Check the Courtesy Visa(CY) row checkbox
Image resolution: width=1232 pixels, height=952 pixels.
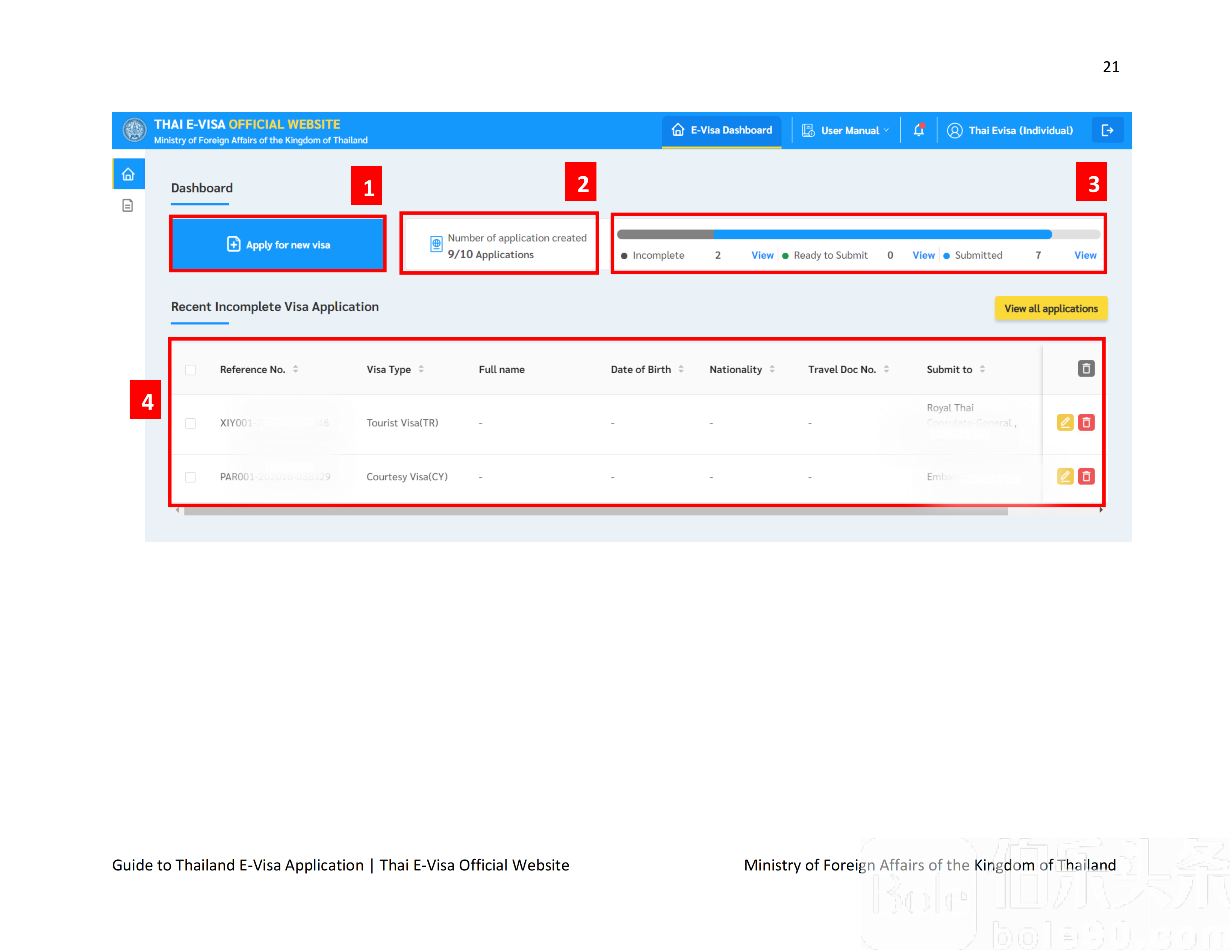coord(191,477)
